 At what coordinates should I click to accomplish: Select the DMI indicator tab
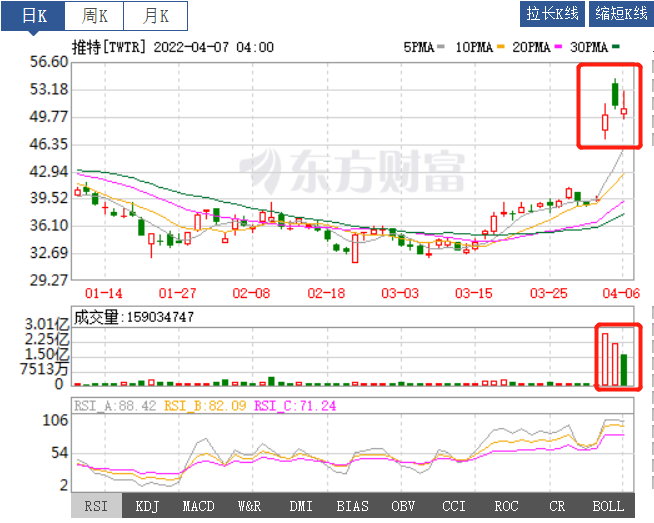301,505
